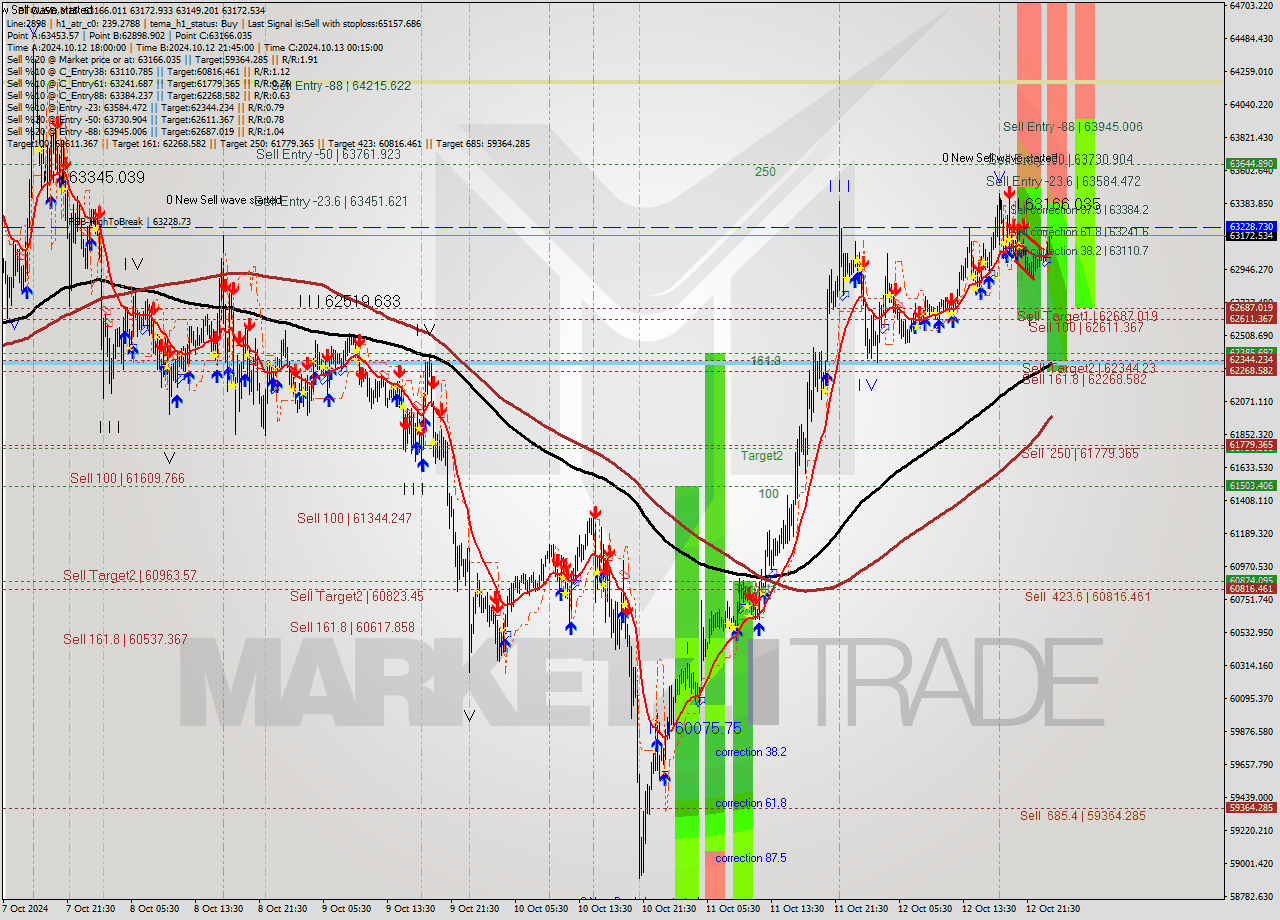This screenshot has height=920, width=1280.
Task: Click the 58782.630 axis value
Action: (x=1250, y=896)
